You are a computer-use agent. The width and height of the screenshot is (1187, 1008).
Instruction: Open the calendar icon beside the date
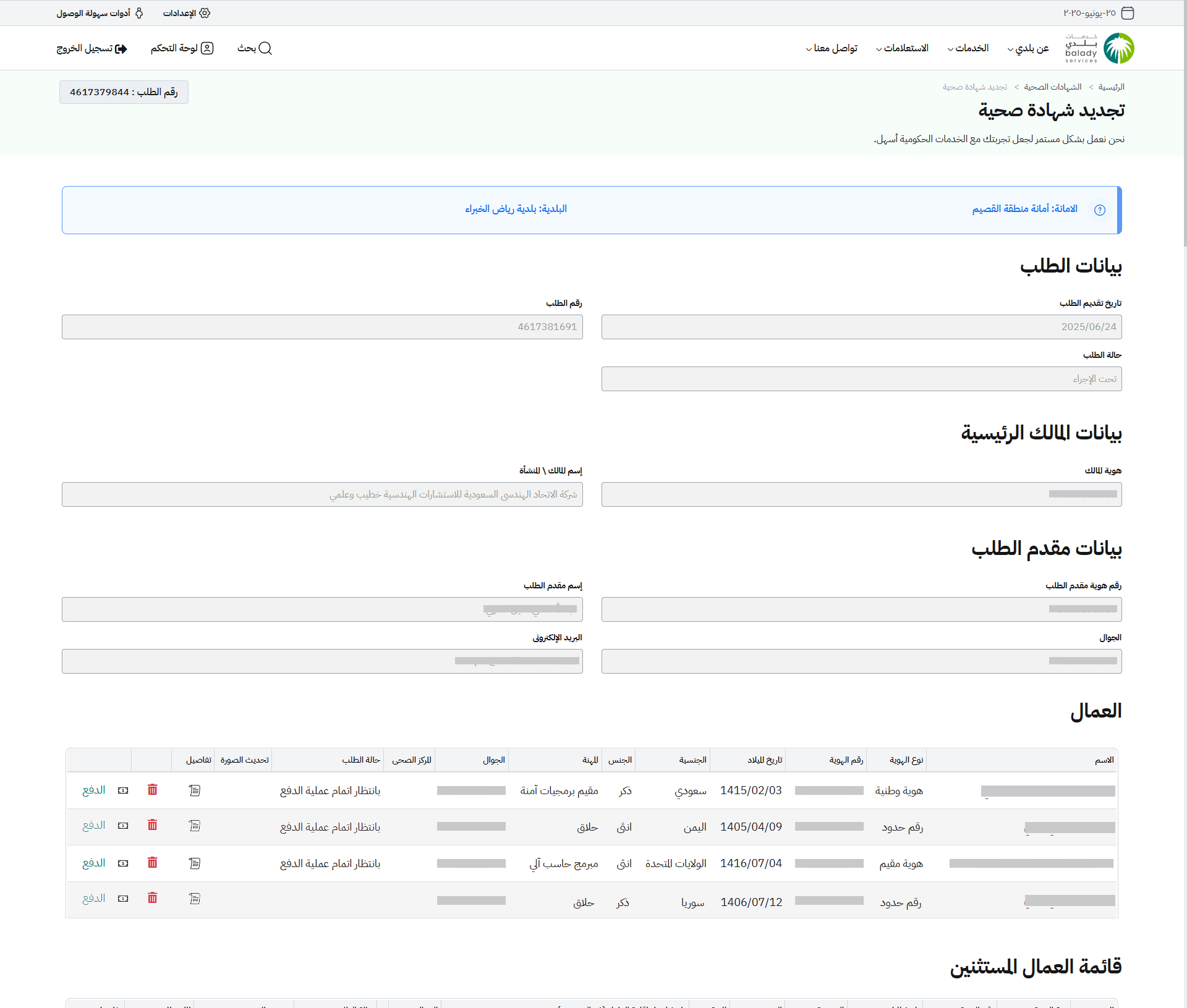(1128, 13)
